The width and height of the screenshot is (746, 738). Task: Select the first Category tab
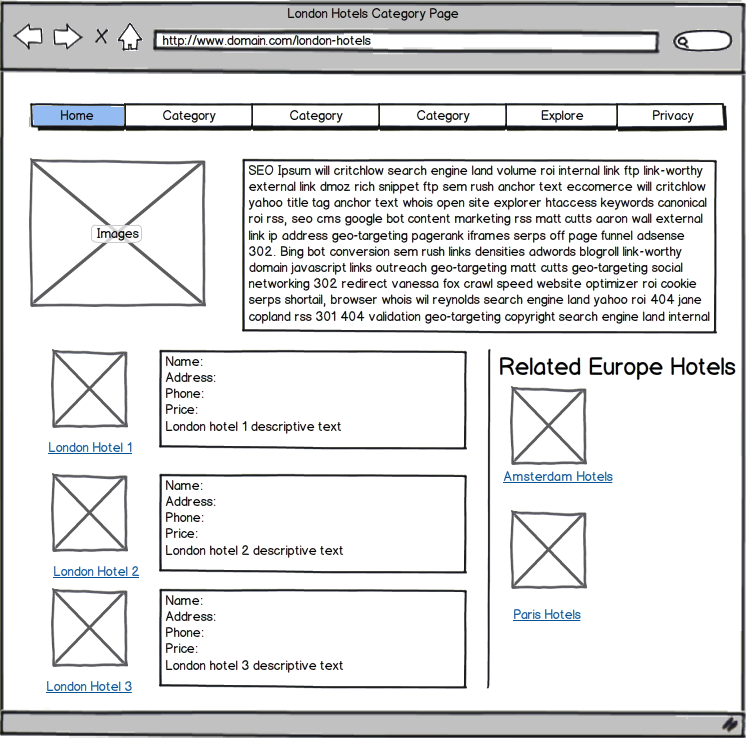(189, 116)
